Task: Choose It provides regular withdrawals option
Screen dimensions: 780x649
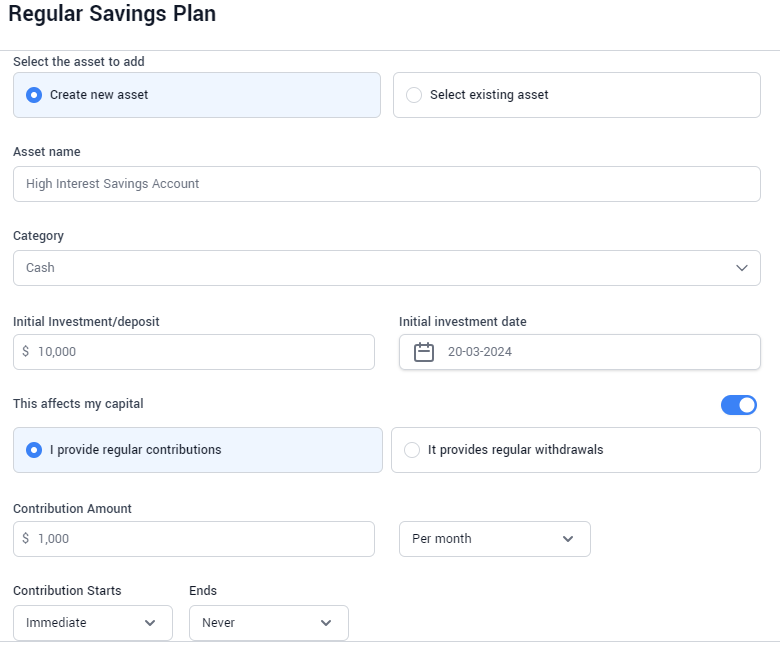Action: tap(576, 450)
